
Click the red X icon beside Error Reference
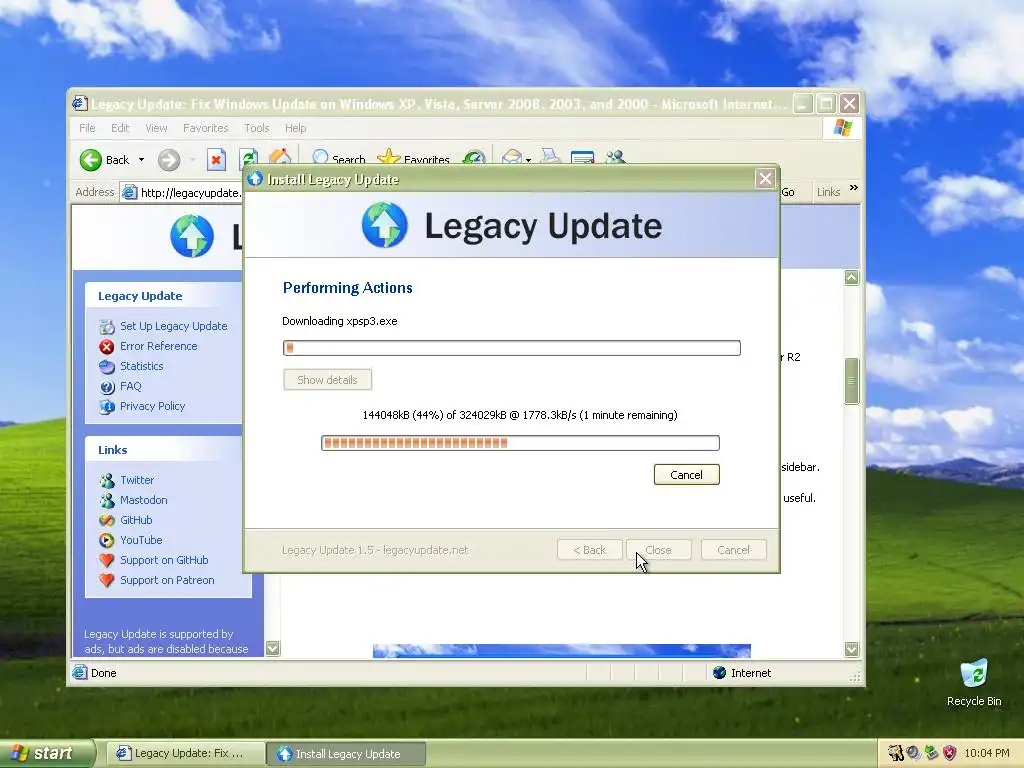[x=107, y=347]
